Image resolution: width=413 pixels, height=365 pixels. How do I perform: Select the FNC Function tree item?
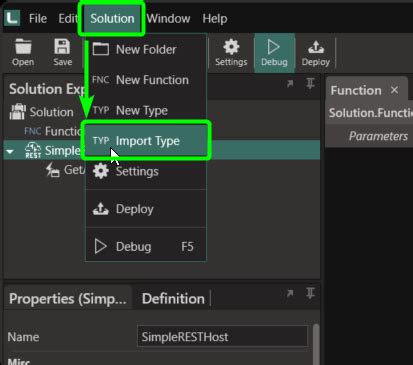coord(53,131)
